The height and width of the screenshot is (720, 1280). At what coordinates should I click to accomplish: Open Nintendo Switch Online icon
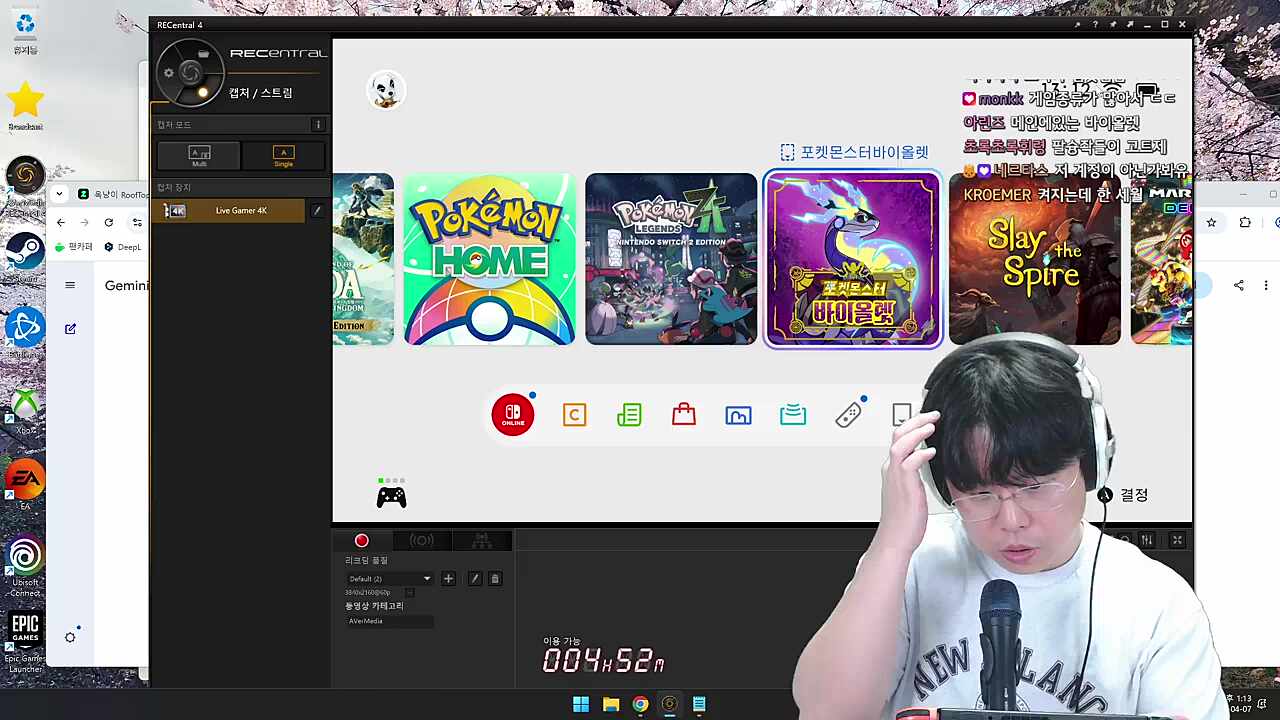pyautogui.click(x=513, y=414)
